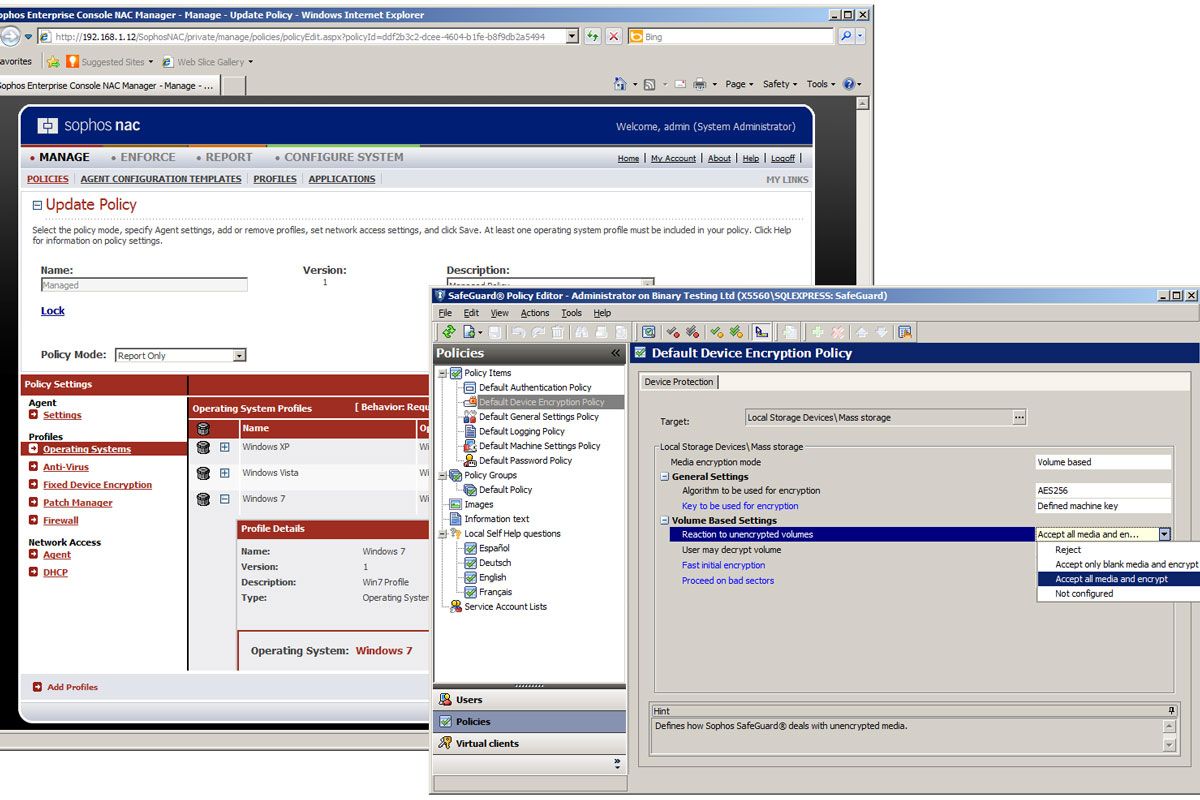Open AGENT CONFIGURATION TEMPLATES submenu link

(x=161, y=179)
